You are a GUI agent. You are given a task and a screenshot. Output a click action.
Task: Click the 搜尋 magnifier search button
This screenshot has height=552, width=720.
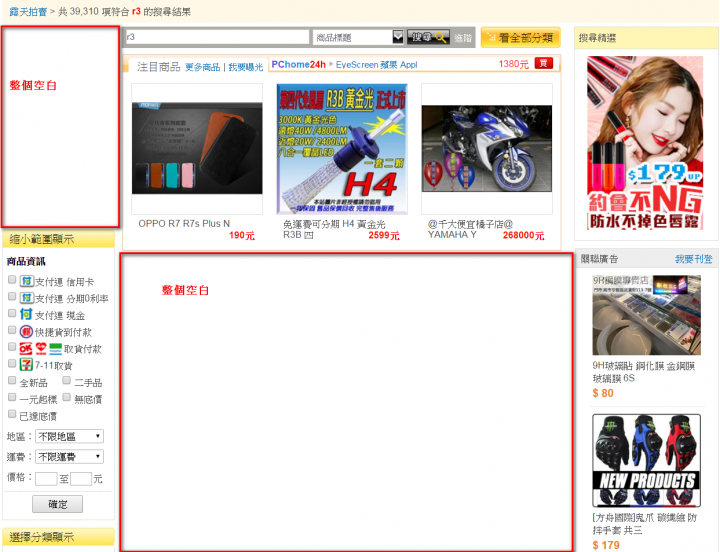[x=428, y=37]
